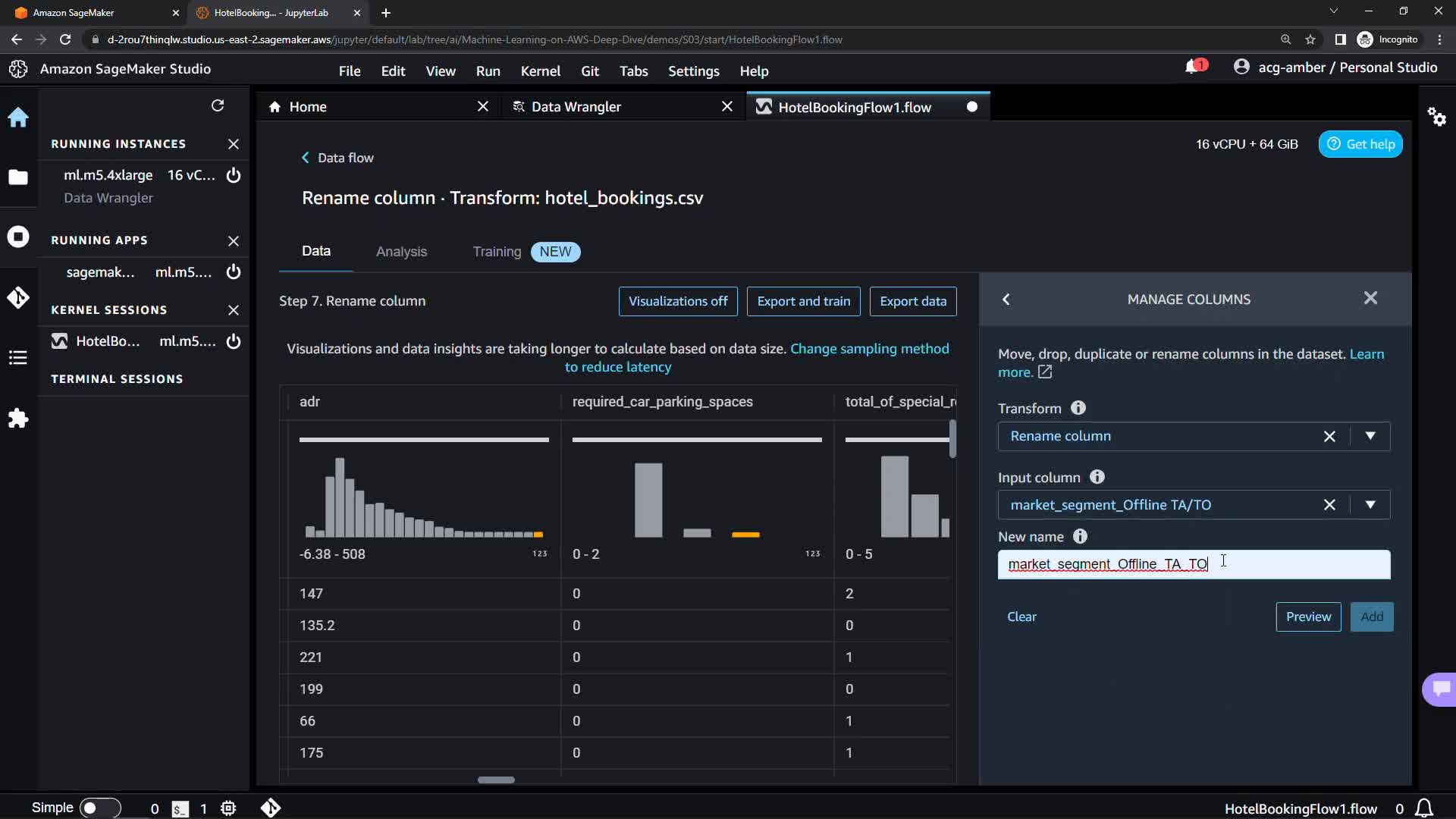The height and width of the screenshot is (819, 1456).
Task: Clear the Input column selection
Action: point(1329,505)
